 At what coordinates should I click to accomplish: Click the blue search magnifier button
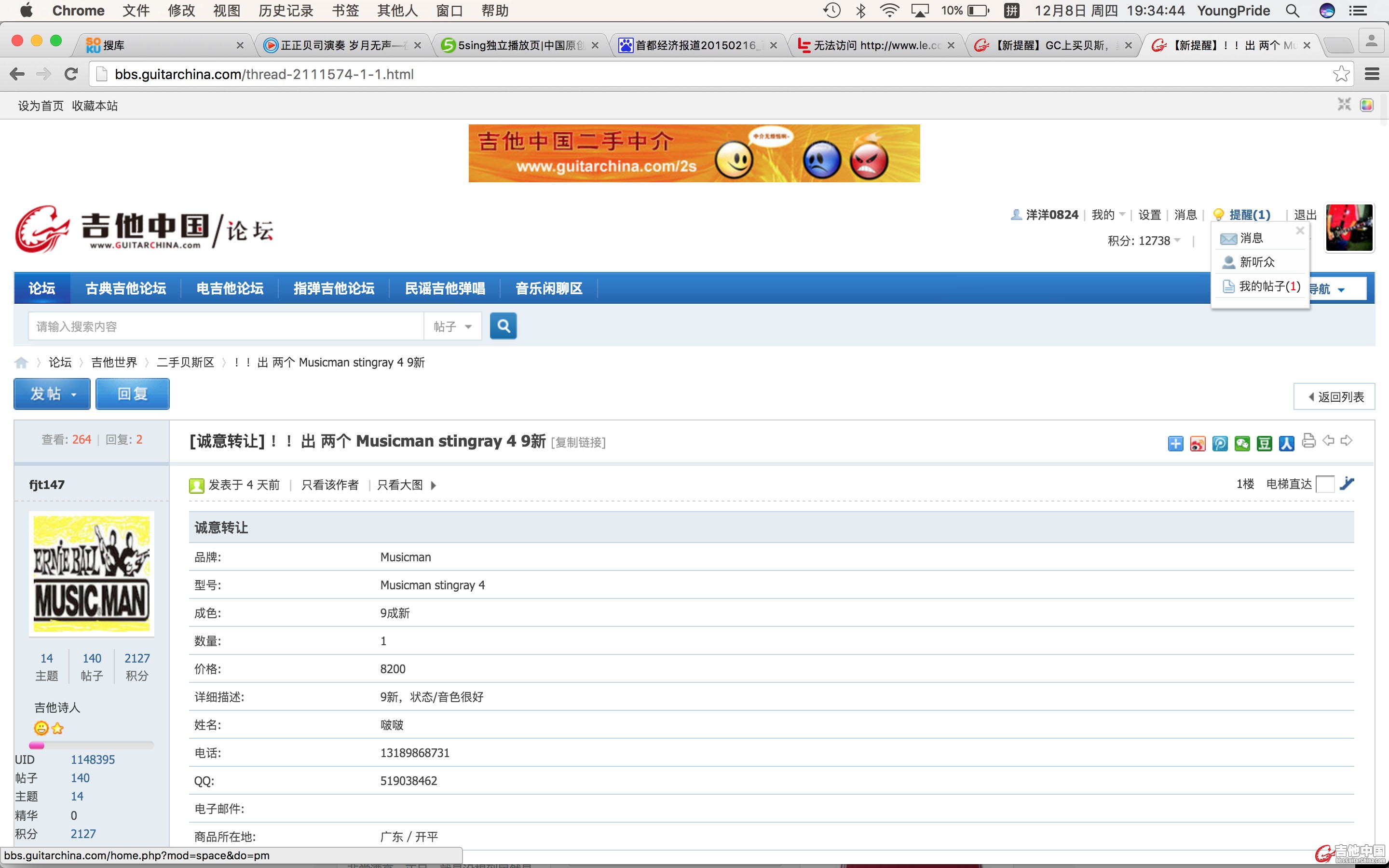click(503, 326)
